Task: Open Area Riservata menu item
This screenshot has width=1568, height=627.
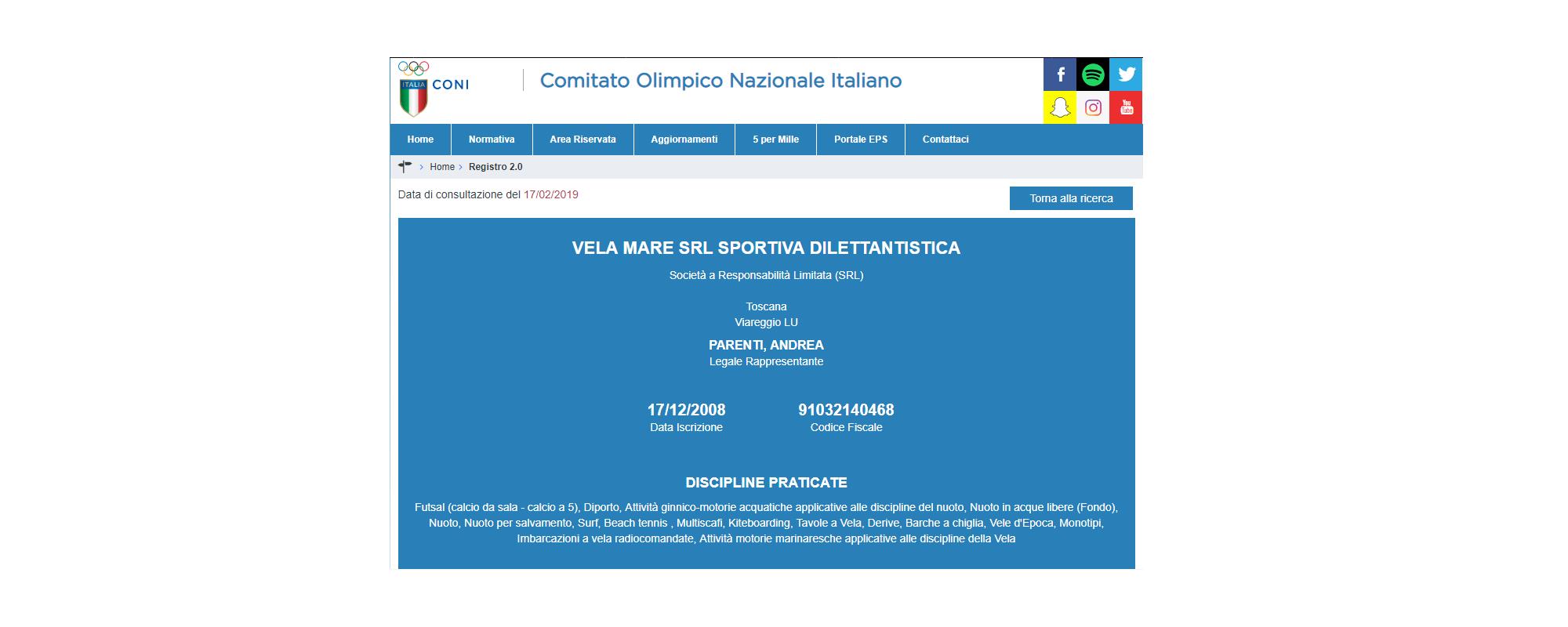Action: [x=583, y=140]
